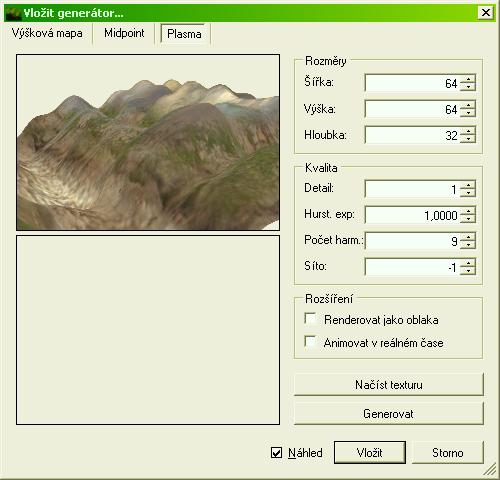This screenshot has height=480, width=500.
Task: Increase Šířka with the up arrow
Action: pos(468,79)
